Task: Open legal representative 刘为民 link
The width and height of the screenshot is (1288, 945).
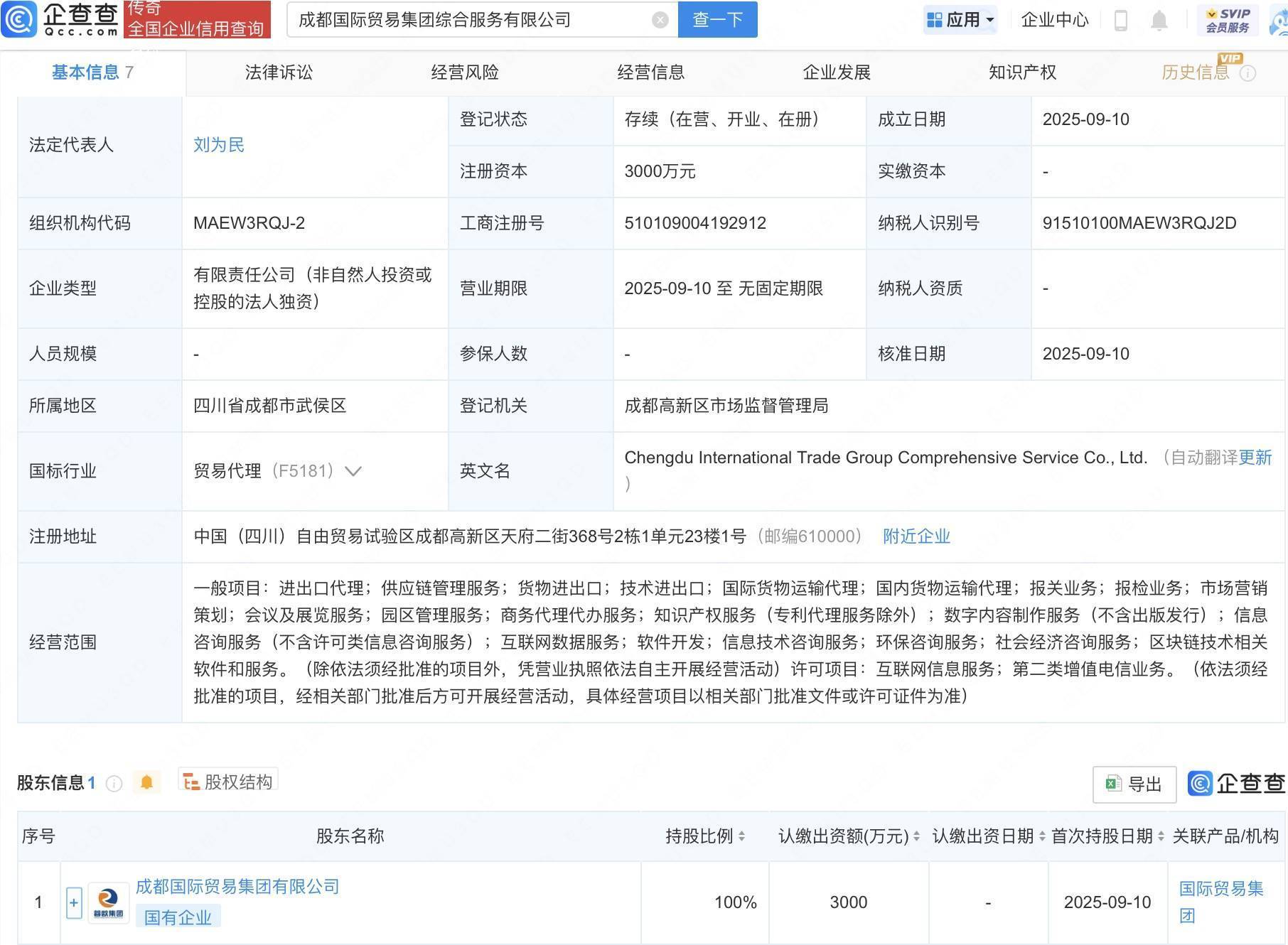Action: (x=219, y=145)
